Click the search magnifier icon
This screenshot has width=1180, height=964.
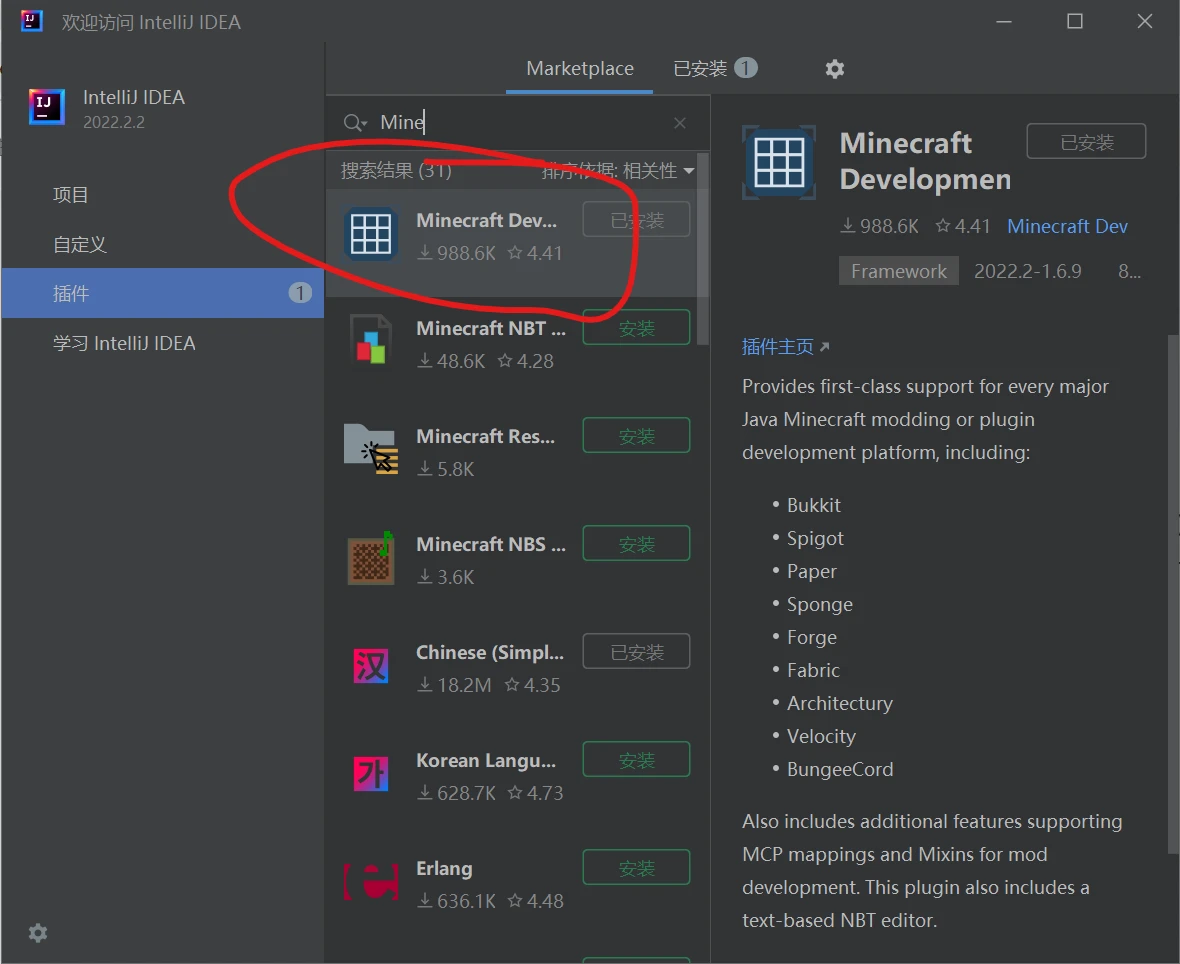point(354,123)
